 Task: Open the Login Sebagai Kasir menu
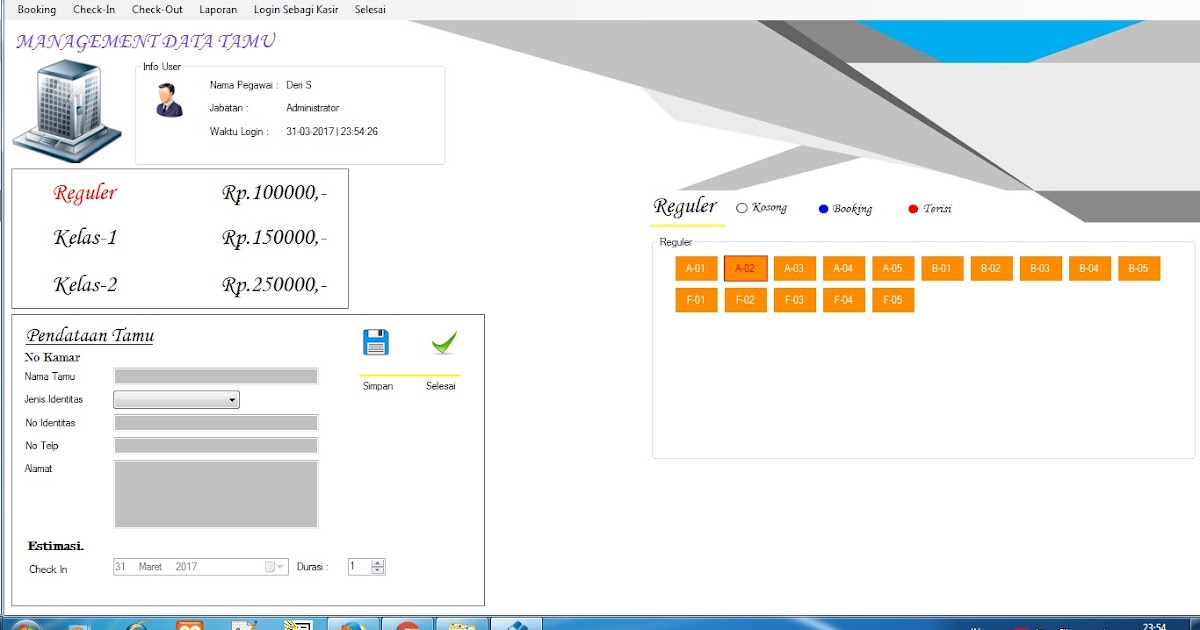click(295, 9)
